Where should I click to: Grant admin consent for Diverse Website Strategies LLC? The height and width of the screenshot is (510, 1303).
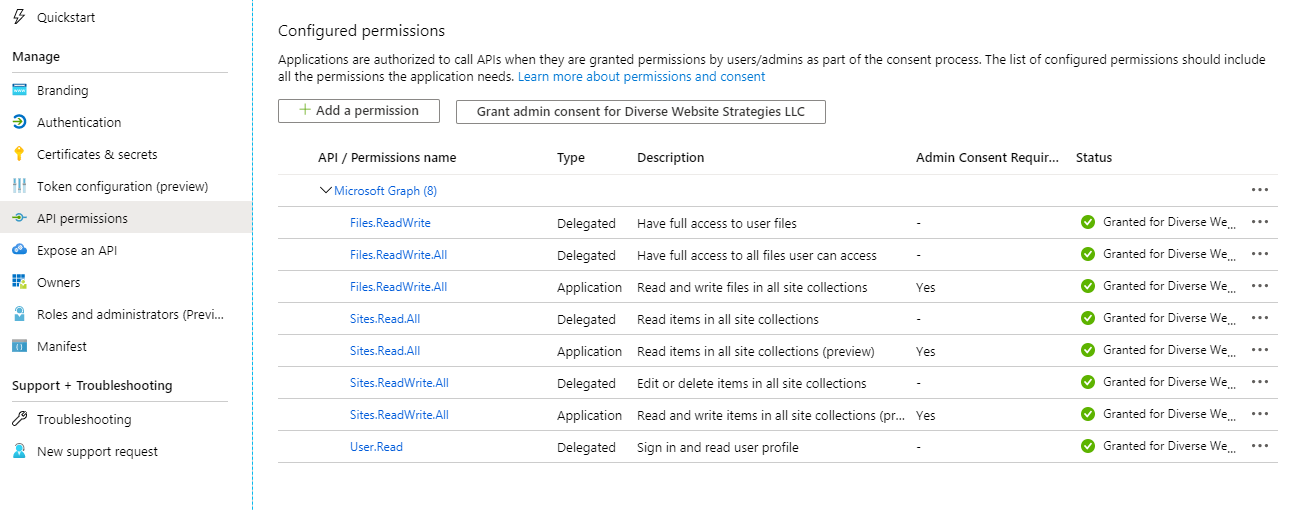[641, 111]
